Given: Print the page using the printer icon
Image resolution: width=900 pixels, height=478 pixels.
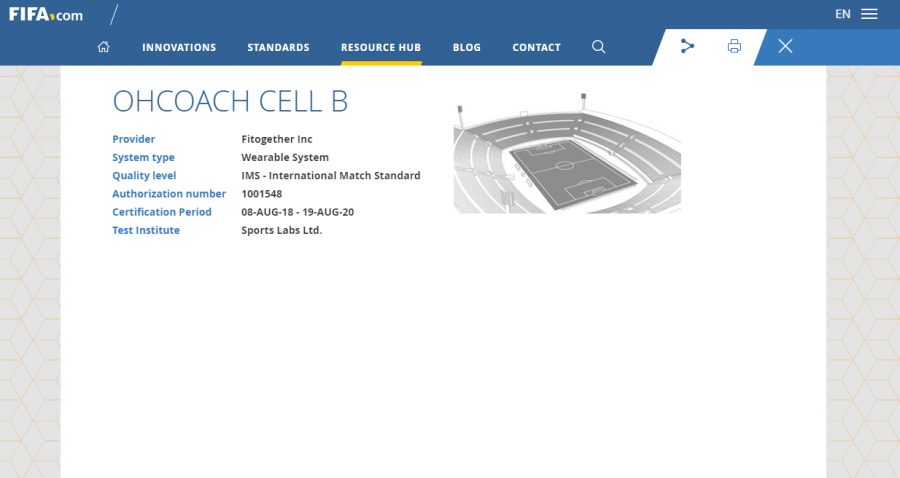Looking at the screenshot, I should (x=734, y=46).
